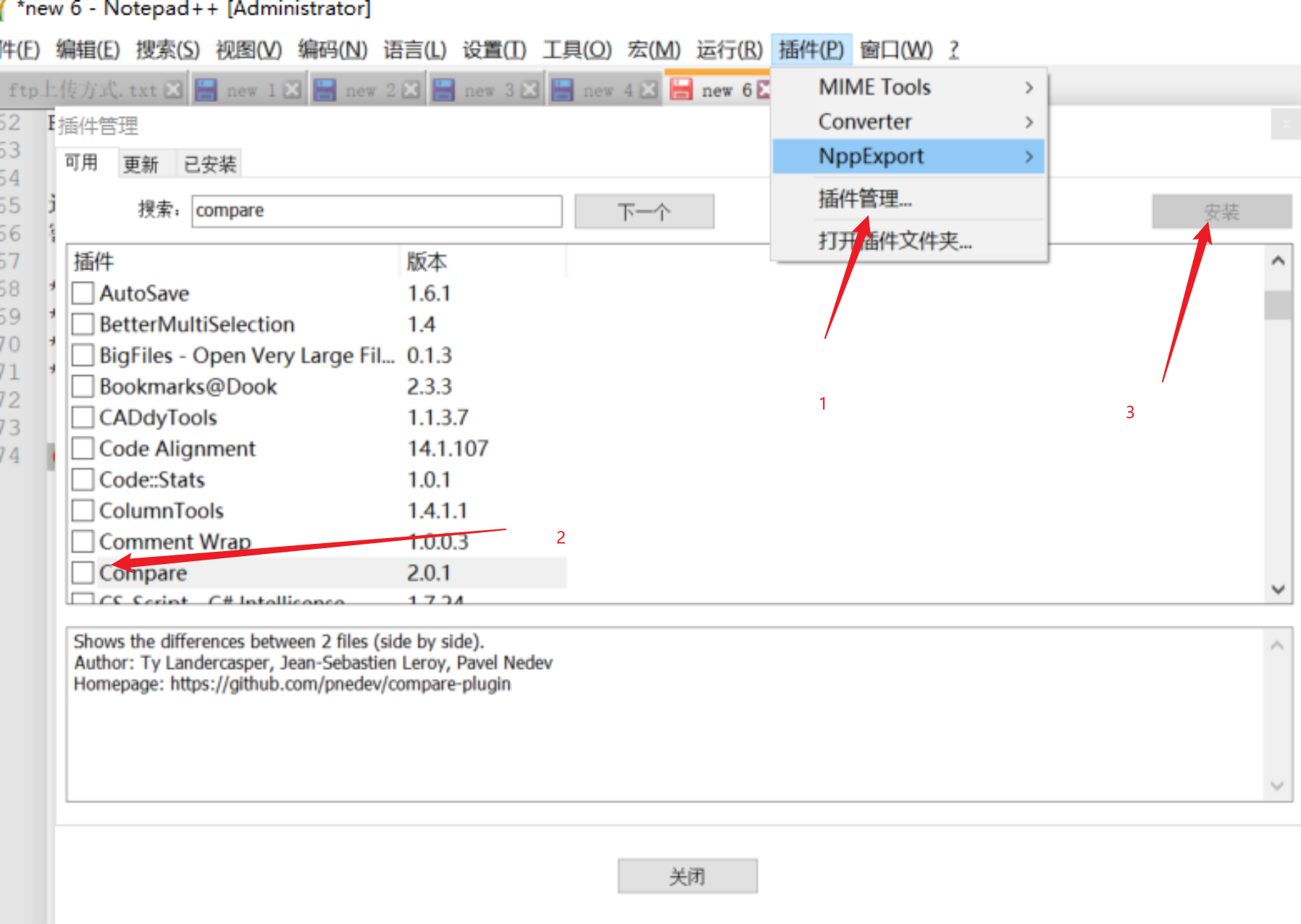
Task: Click the 安装 button
Action: point(1222,211)
